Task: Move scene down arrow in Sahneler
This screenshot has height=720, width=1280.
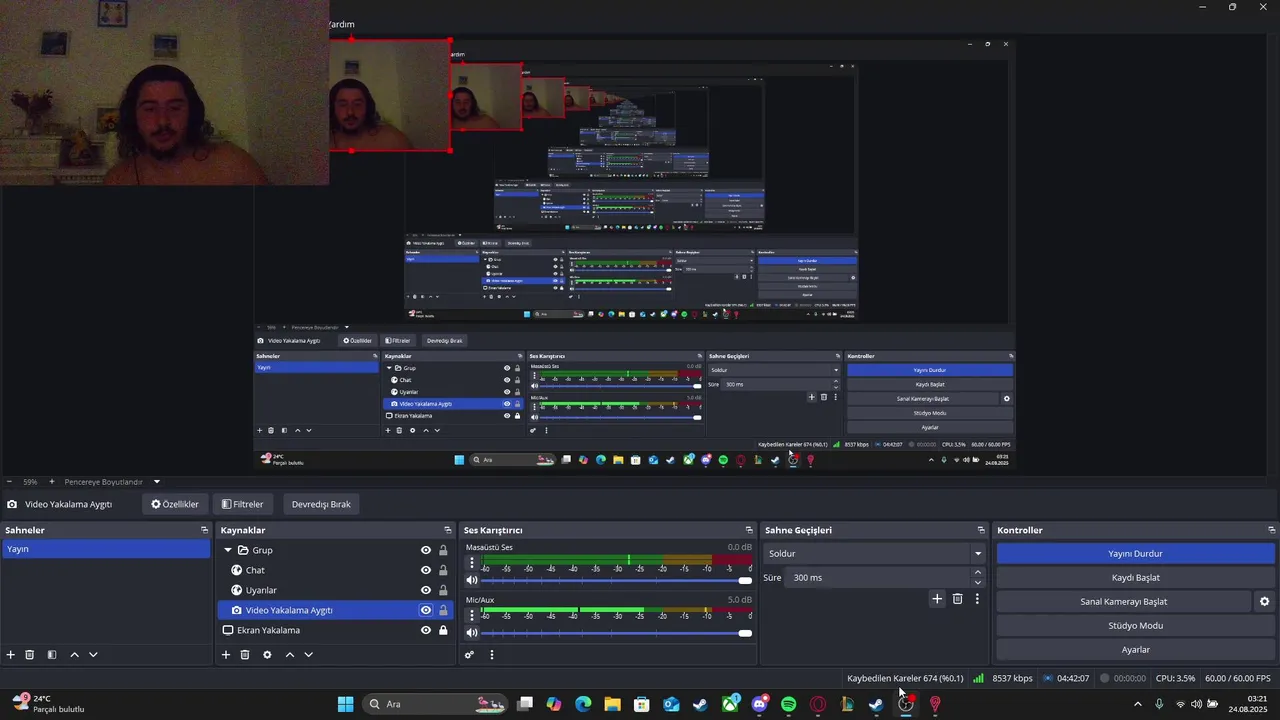Action: pos(93,655)
